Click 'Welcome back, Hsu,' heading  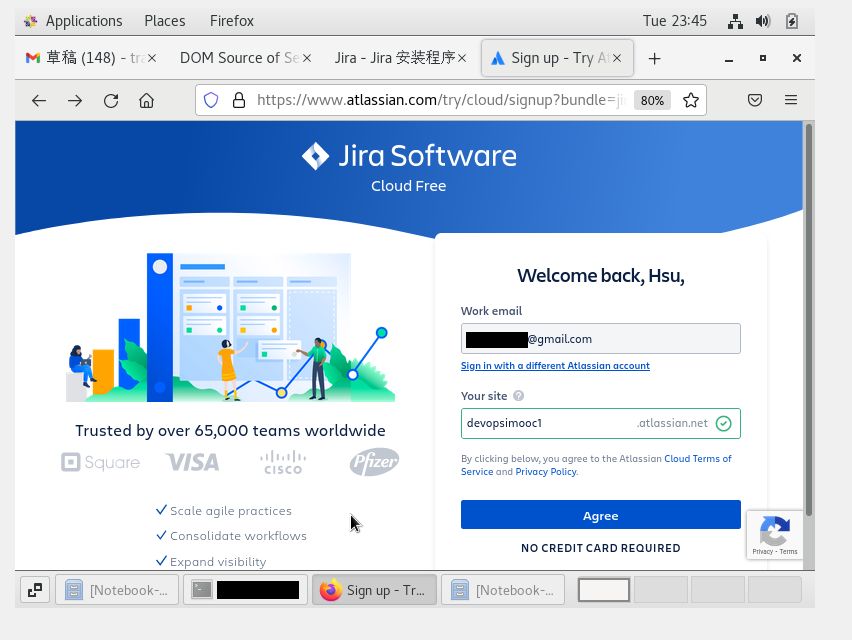click(600, 276)
